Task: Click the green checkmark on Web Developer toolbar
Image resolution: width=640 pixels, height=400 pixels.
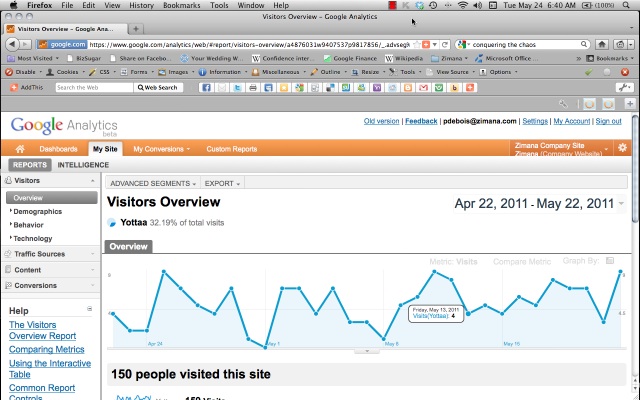Action: [589, 72]
